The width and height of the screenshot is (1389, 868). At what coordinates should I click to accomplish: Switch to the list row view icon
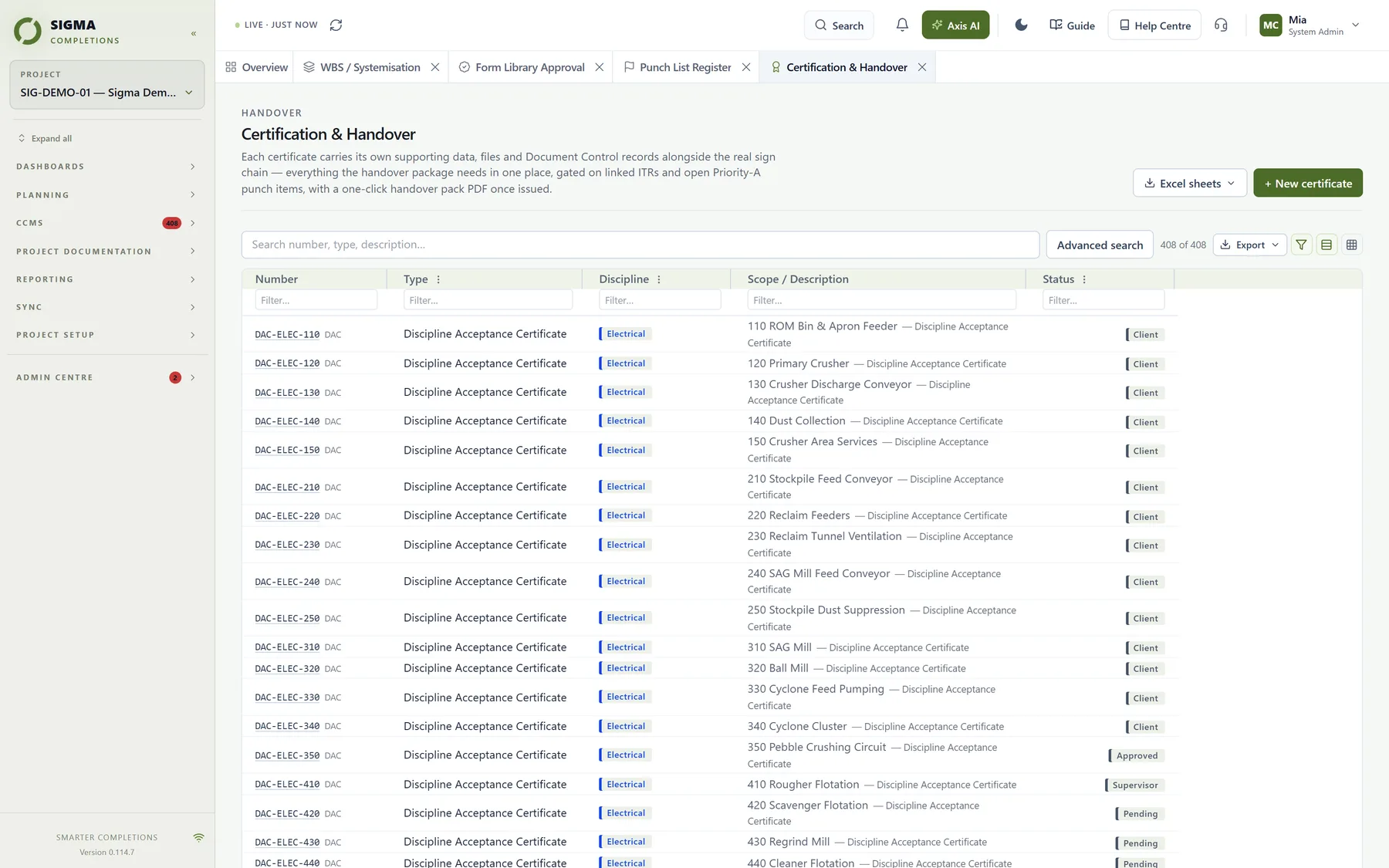pos(1326,245)
